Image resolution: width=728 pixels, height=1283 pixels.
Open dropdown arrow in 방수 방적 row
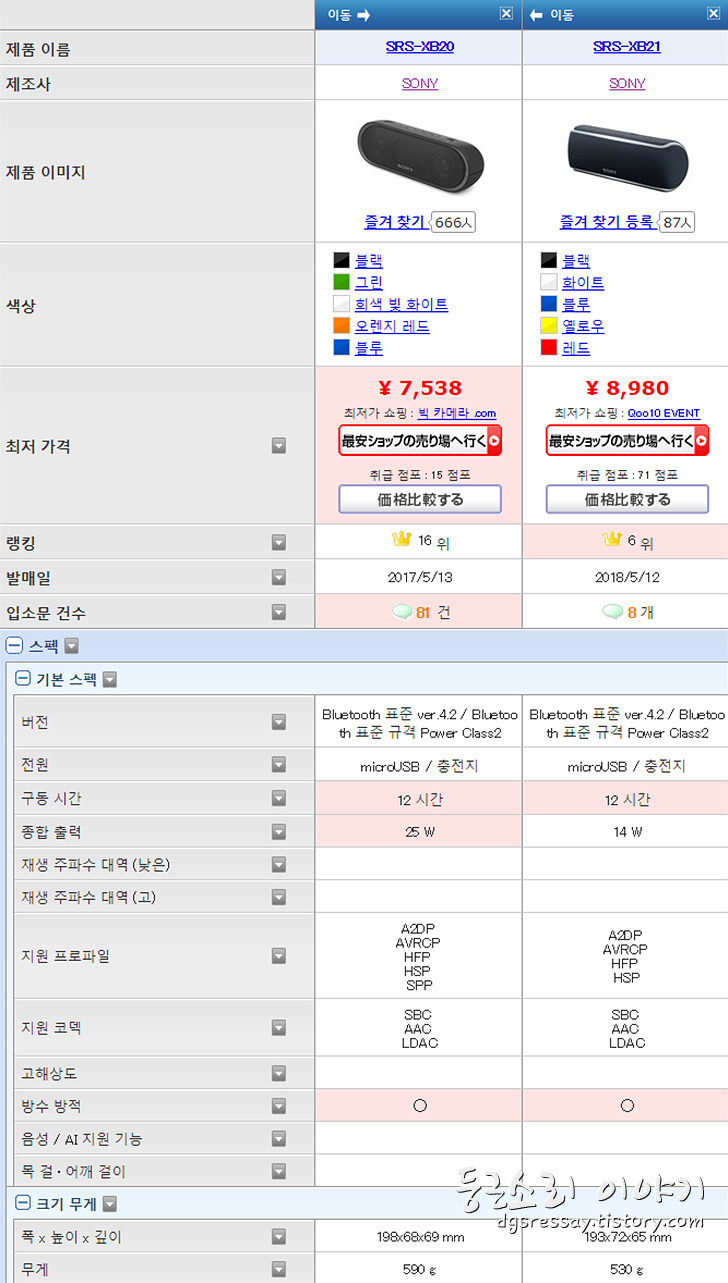(x=279, y=1106)
